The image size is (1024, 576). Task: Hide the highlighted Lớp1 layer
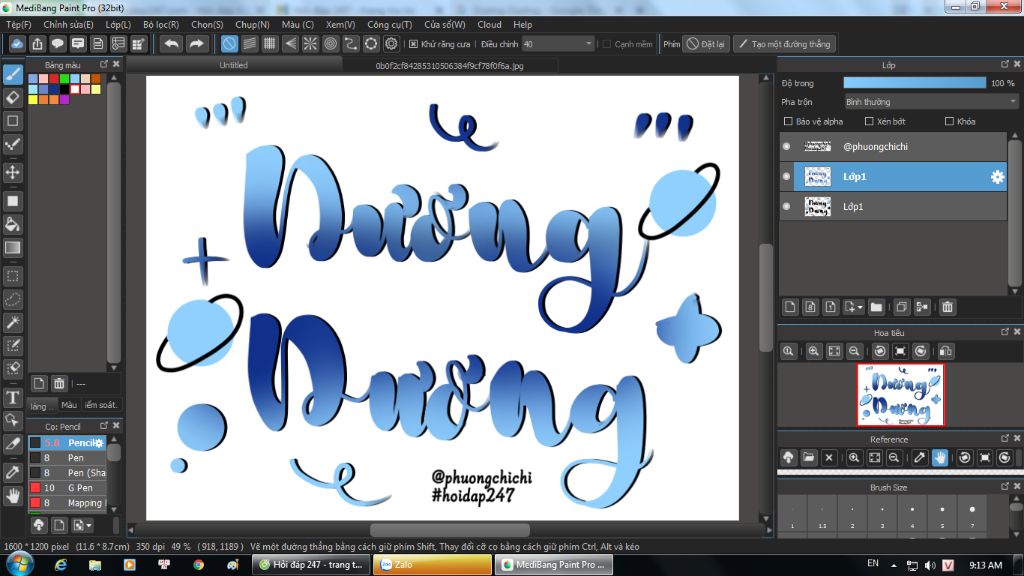coord(787,177)
